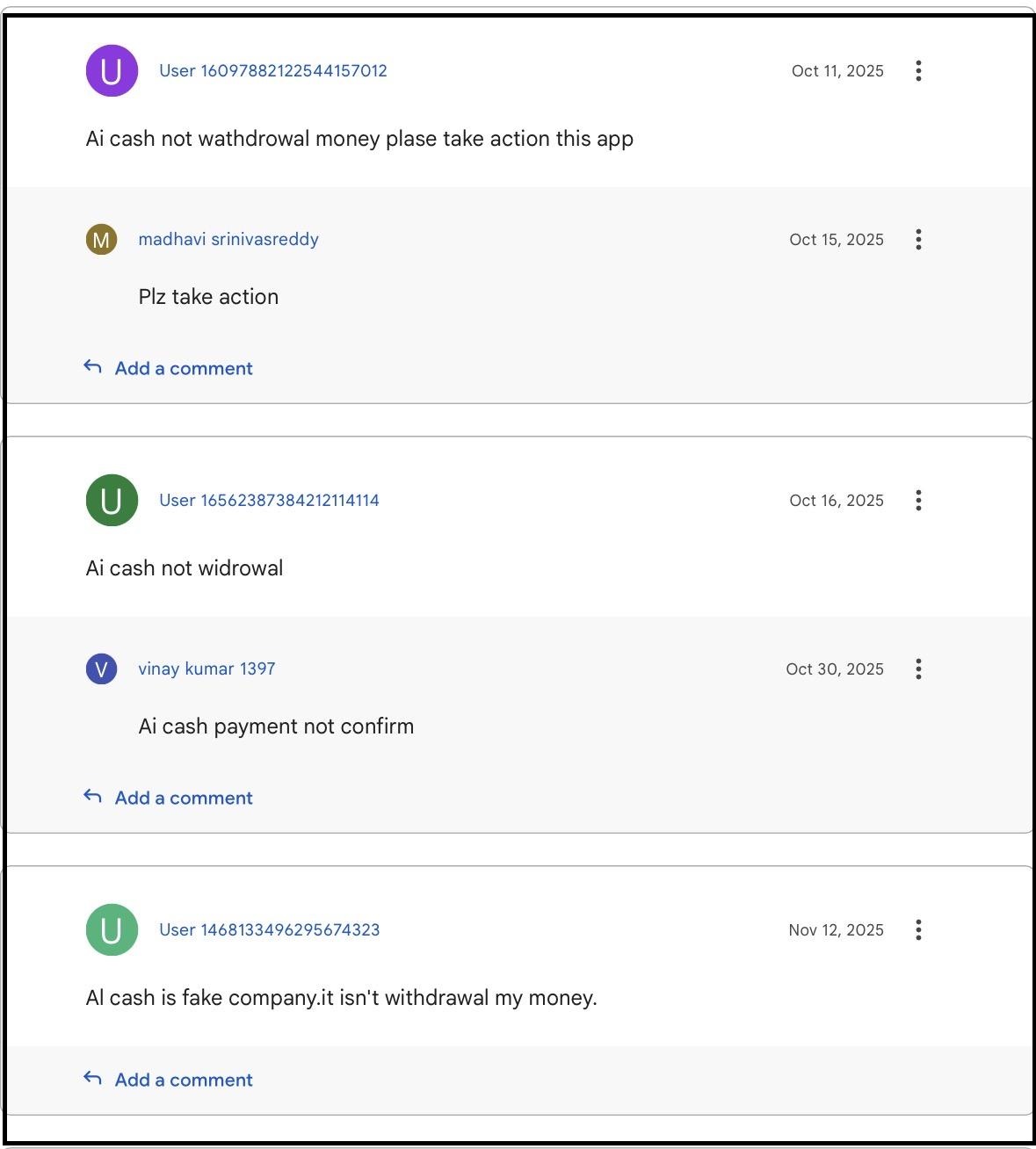Open three-dot menu on madhavi srinivasreddy's comment
The height and width of the screenshot is (1149, 1036).
click(x=918, y=240)
